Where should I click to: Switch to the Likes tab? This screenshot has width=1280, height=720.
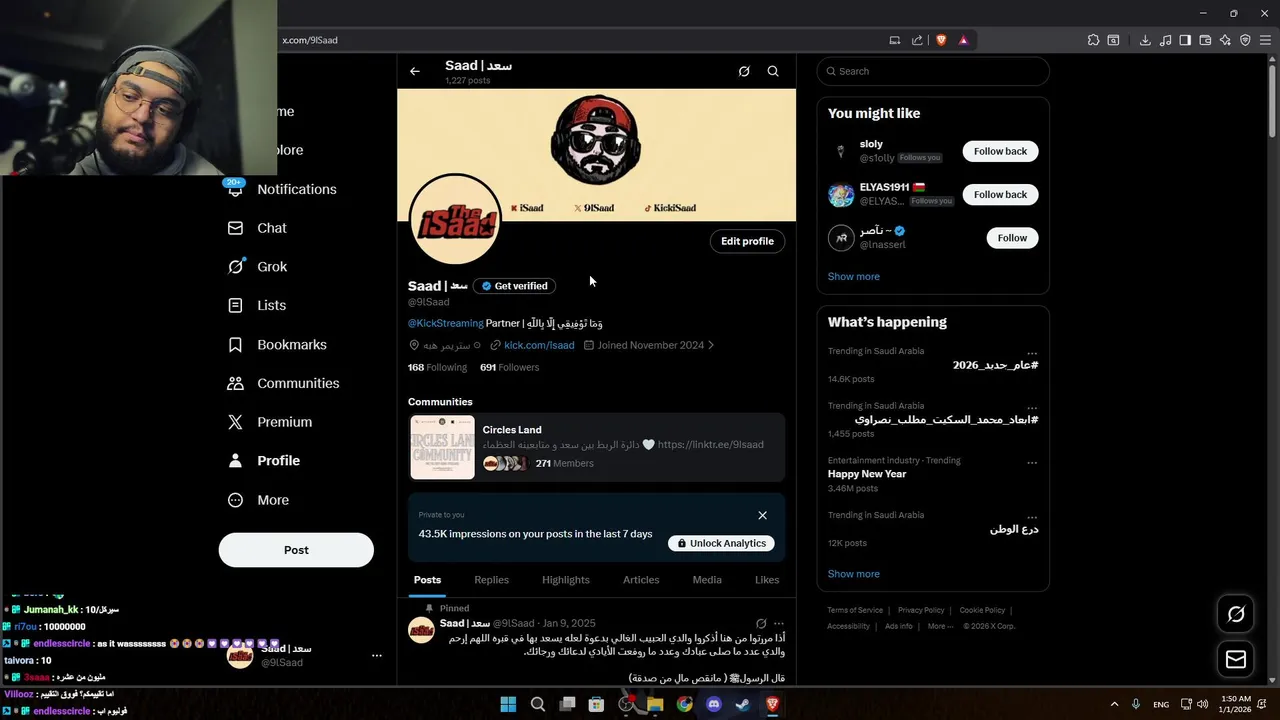pyautogui.click(x=767, y=580)
